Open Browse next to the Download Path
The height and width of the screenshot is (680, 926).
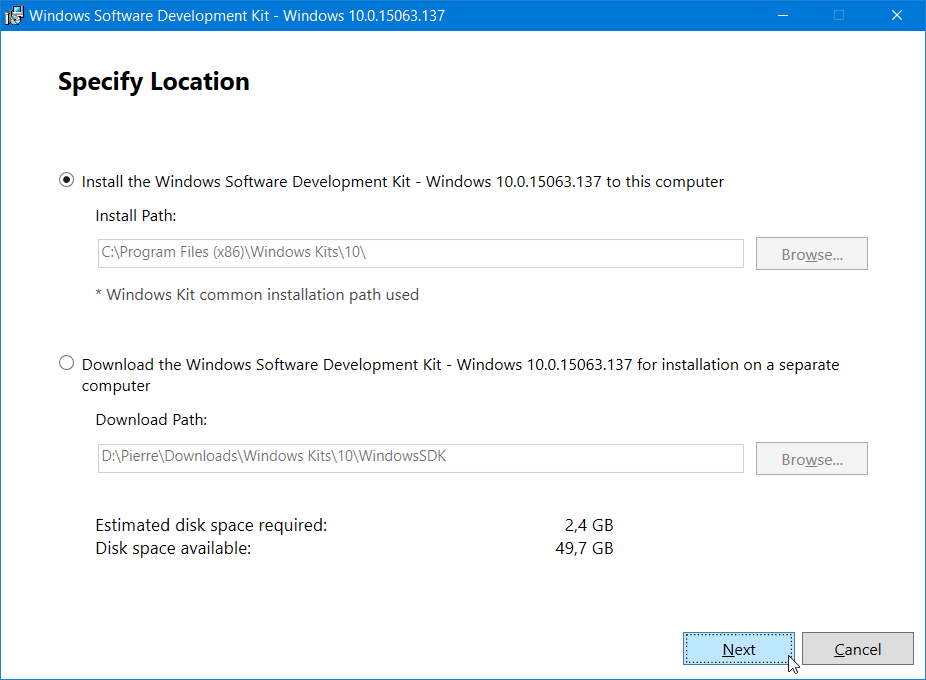(811, 458)
